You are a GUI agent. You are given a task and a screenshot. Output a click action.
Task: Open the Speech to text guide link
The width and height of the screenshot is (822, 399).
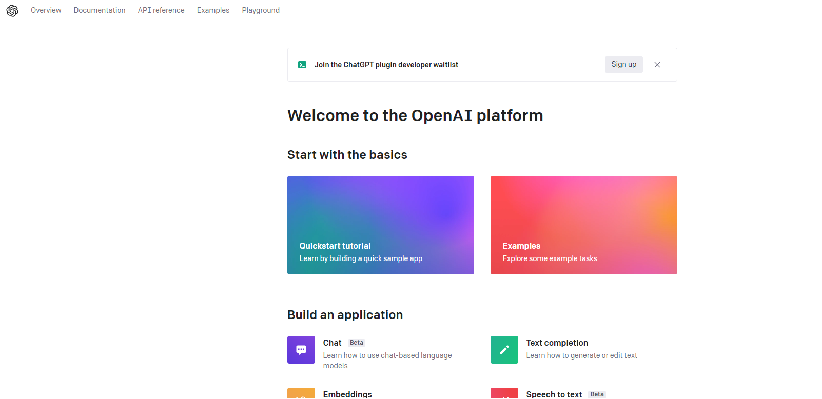point(554,394)
